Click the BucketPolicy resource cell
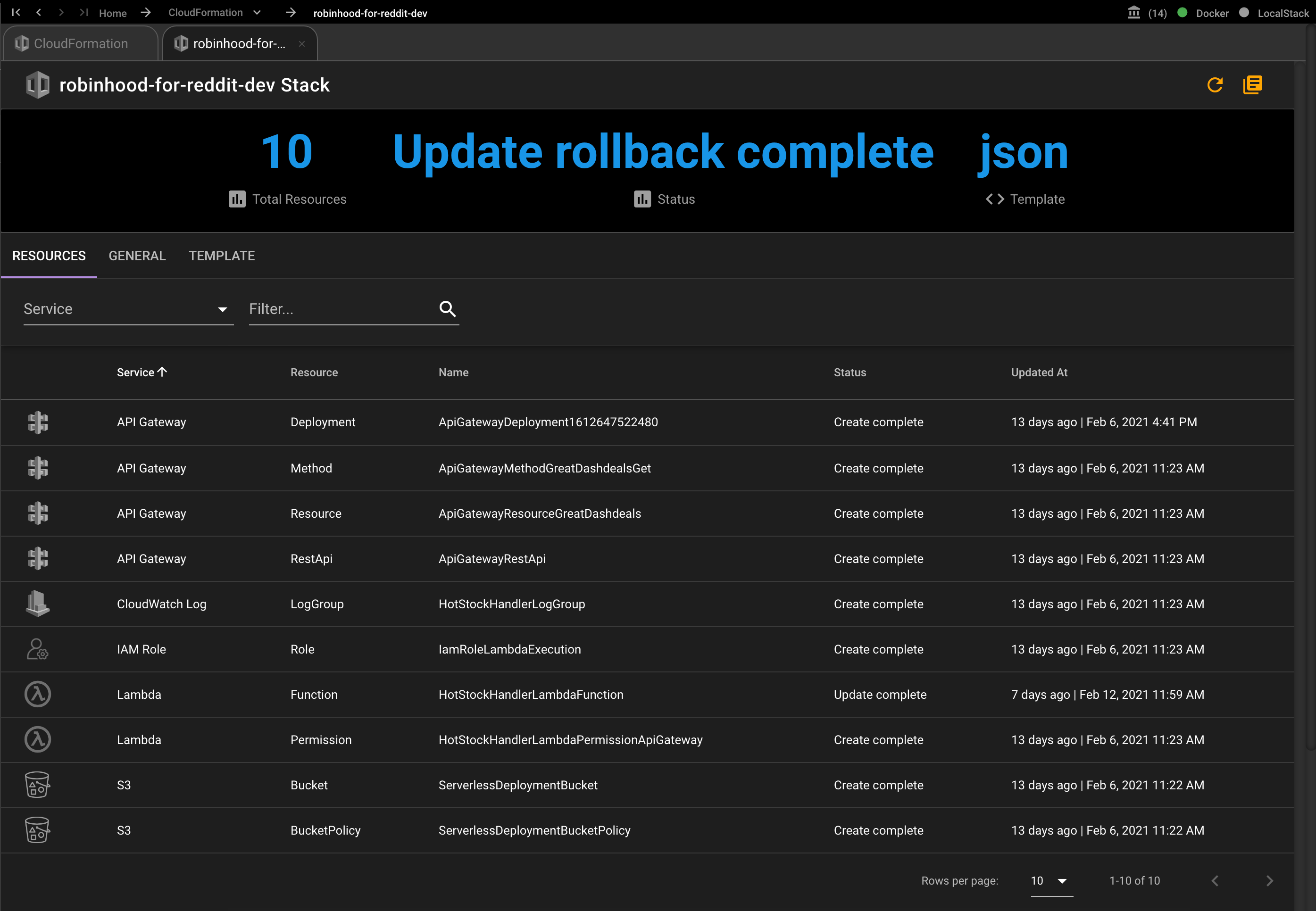 pos(325,830)
